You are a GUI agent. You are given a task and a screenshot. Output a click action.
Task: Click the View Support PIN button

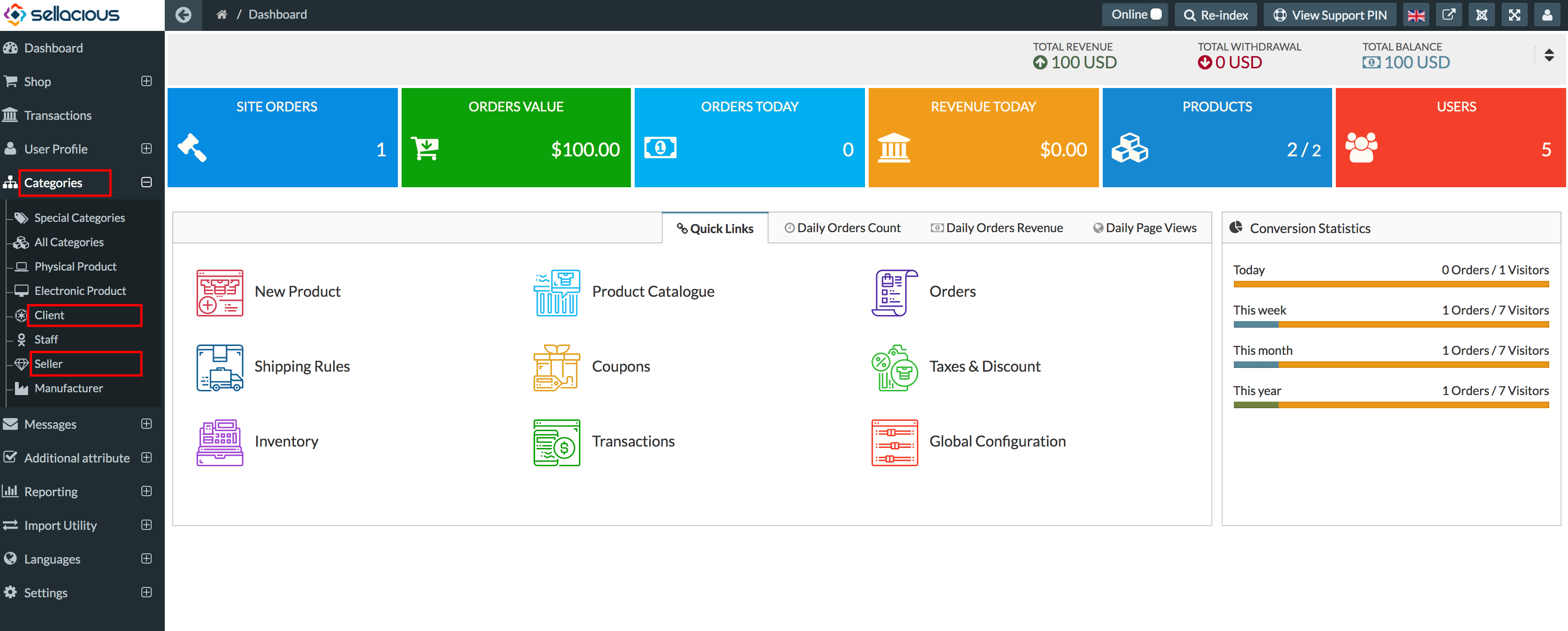click(x=1330, y=15)
